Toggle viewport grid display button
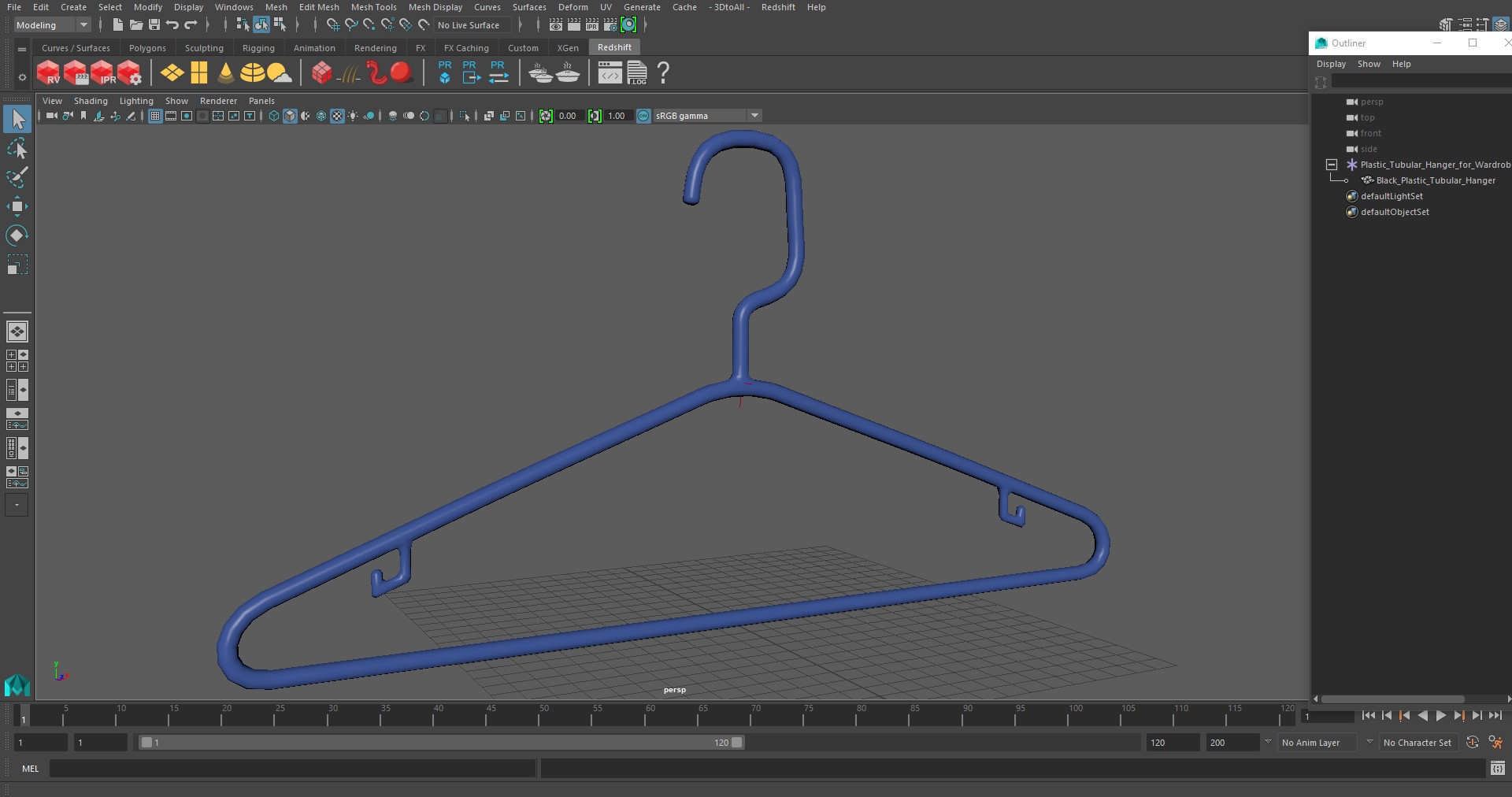 click(155, 116)
